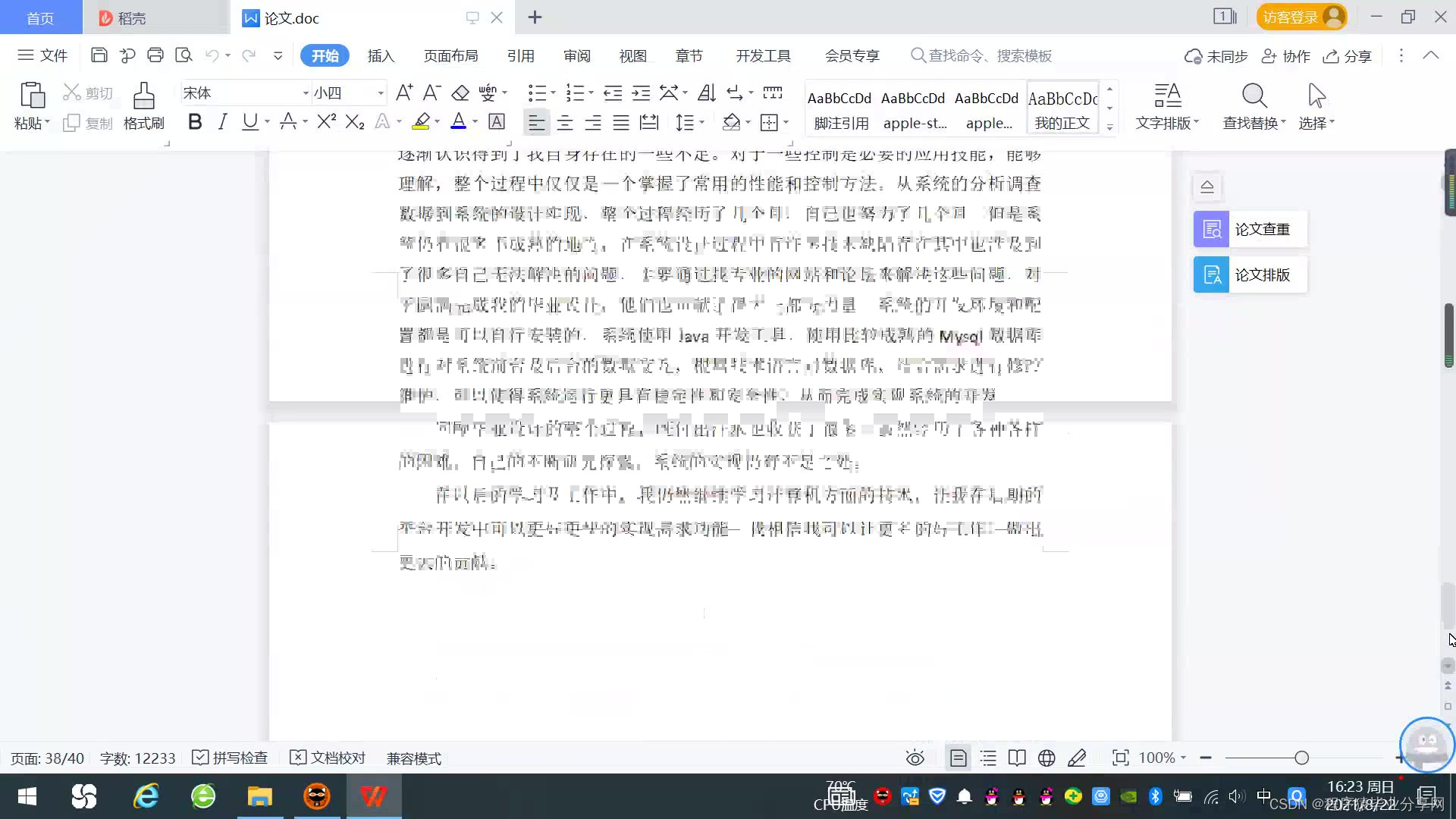
Task: Open the 页面布局 ribbon tab
Action: [x=450, y=56]
